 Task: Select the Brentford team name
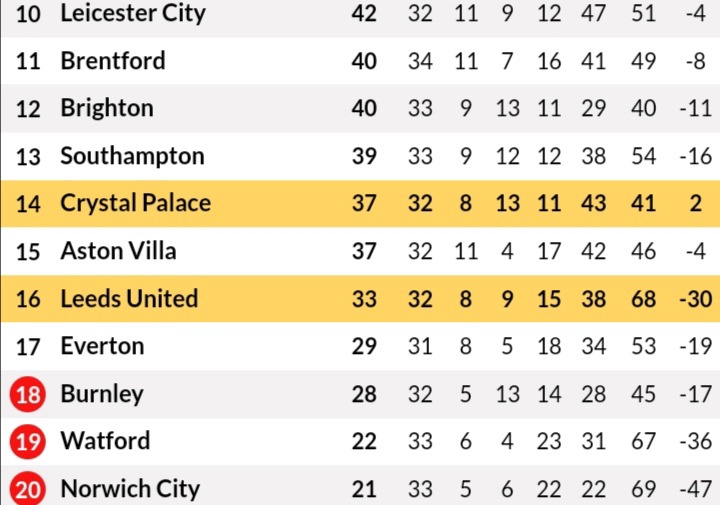(113, 61)
